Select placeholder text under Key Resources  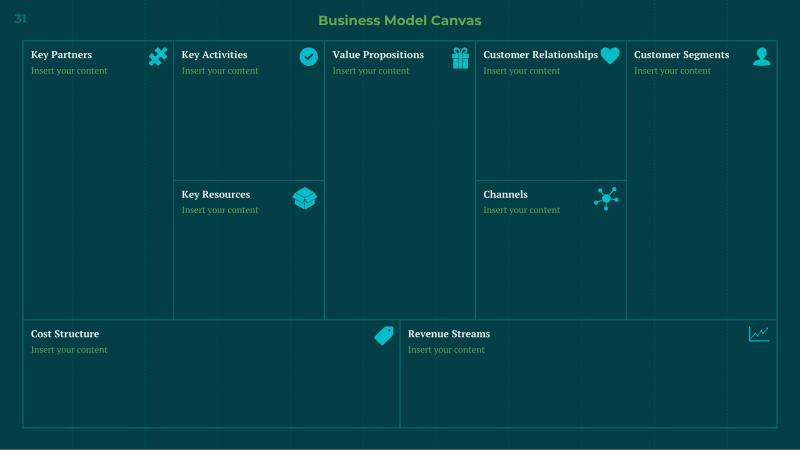[x=220, y=210]
